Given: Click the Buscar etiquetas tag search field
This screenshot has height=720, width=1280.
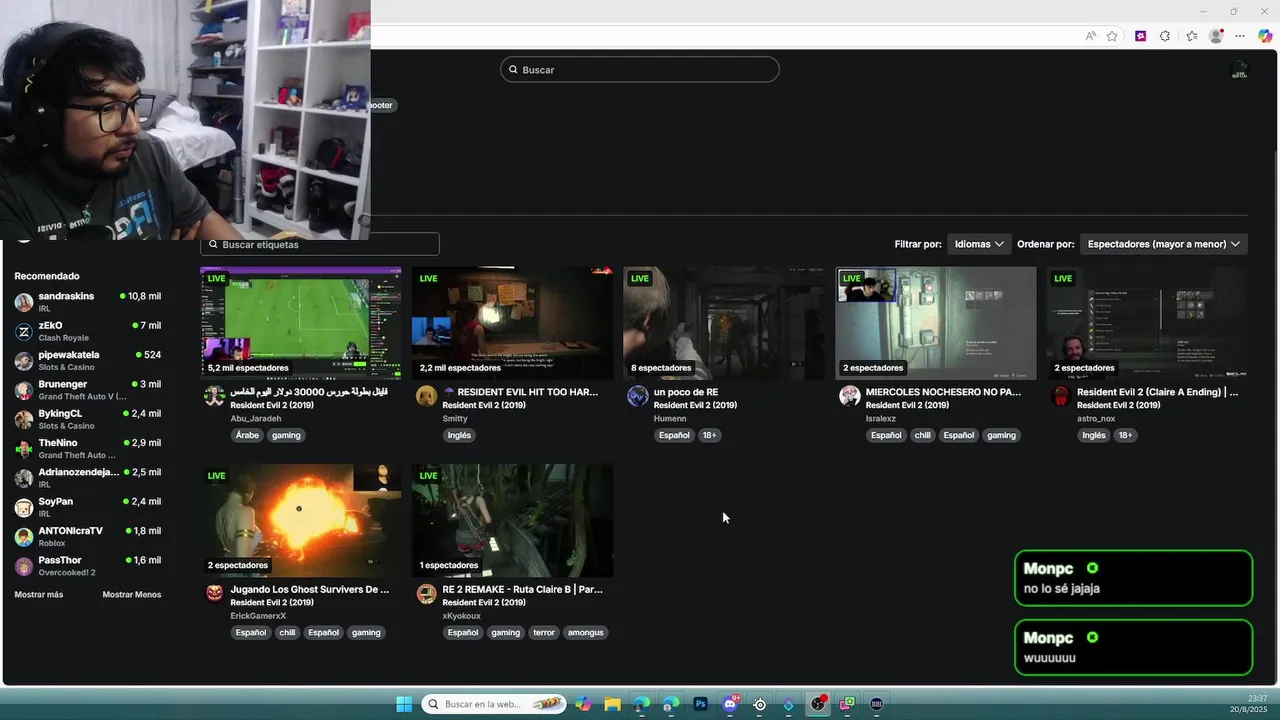Looking at the screenshot, I should pyautogui.click(x=320, y=244).
